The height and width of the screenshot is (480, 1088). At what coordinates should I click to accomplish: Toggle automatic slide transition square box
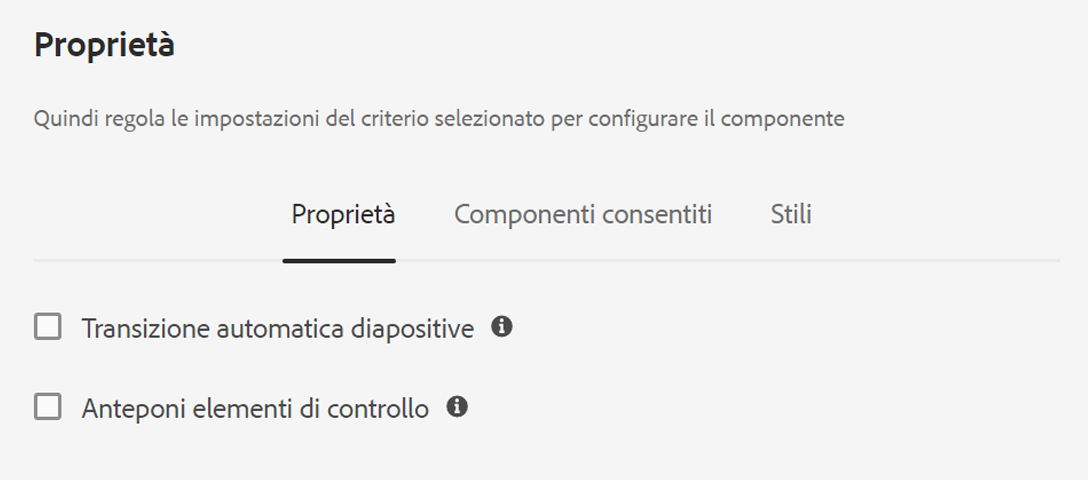[48, 327]
